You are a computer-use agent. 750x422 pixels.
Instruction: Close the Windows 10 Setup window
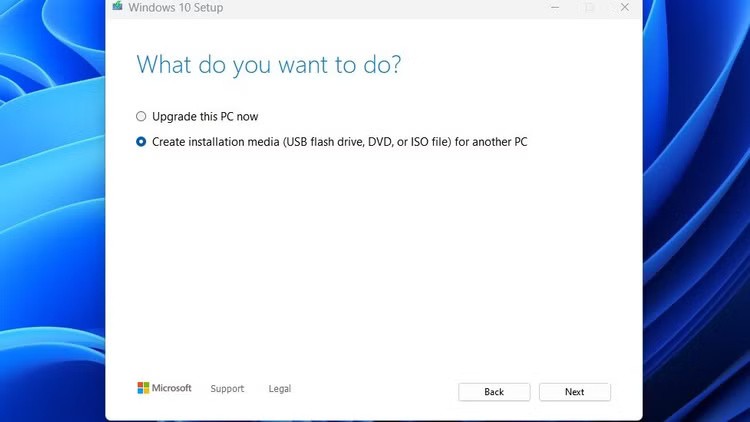coord(625,7)
